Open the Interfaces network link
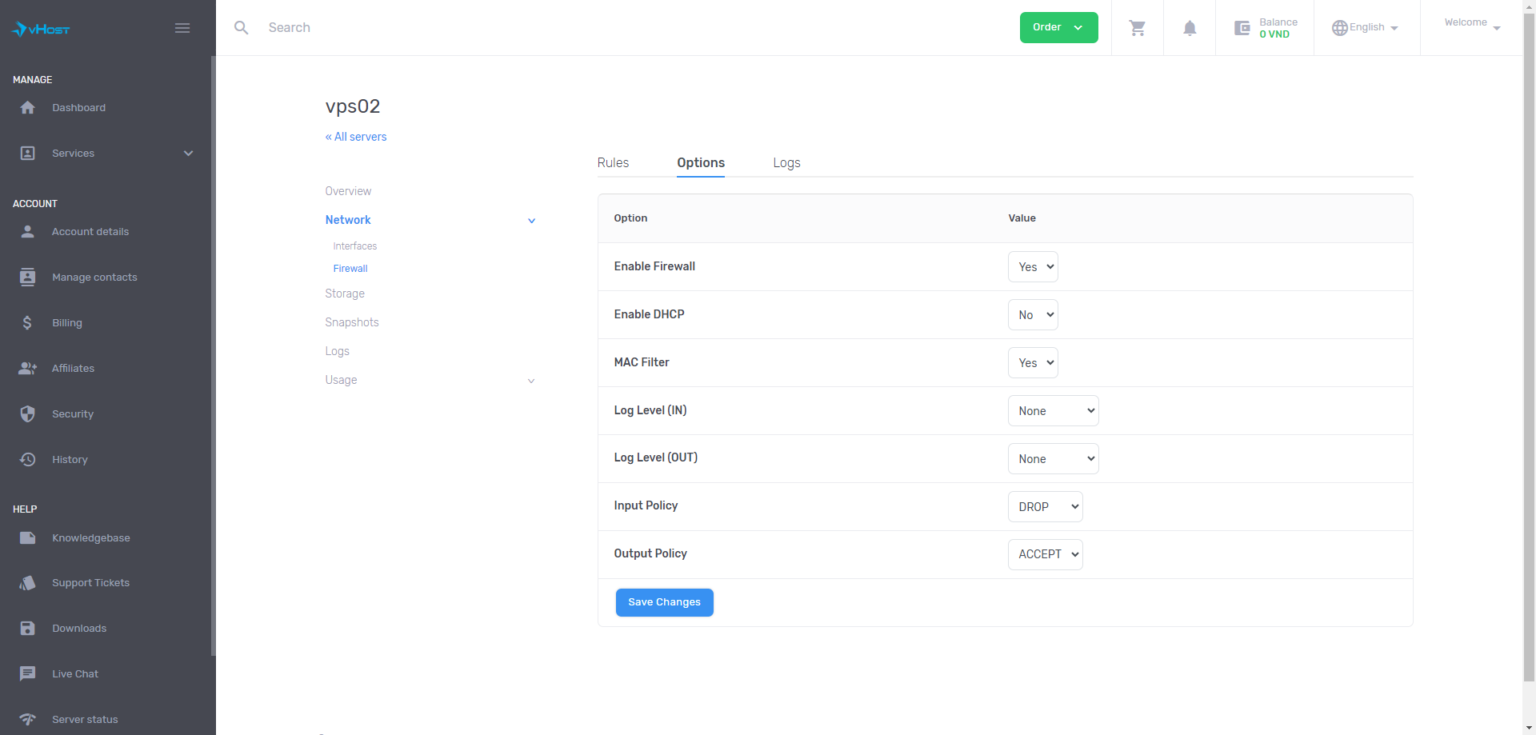This screenshot has width=1536, height=735. click(x=355, y=246)
